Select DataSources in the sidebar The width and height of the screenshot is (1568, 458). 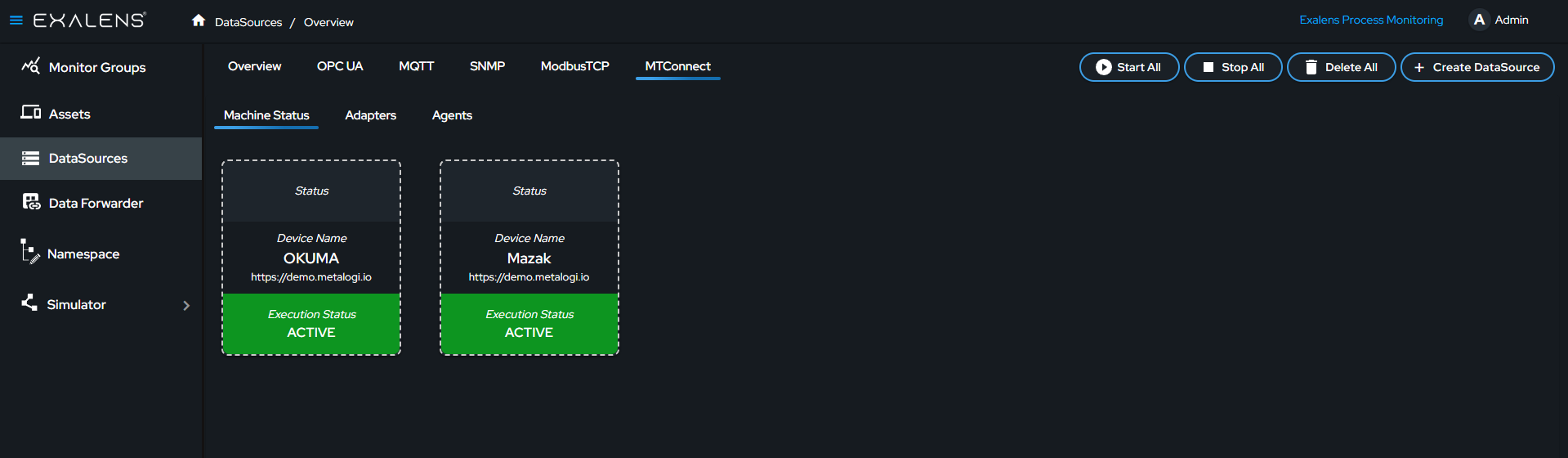pyautogui.click(x=101, y=158)
